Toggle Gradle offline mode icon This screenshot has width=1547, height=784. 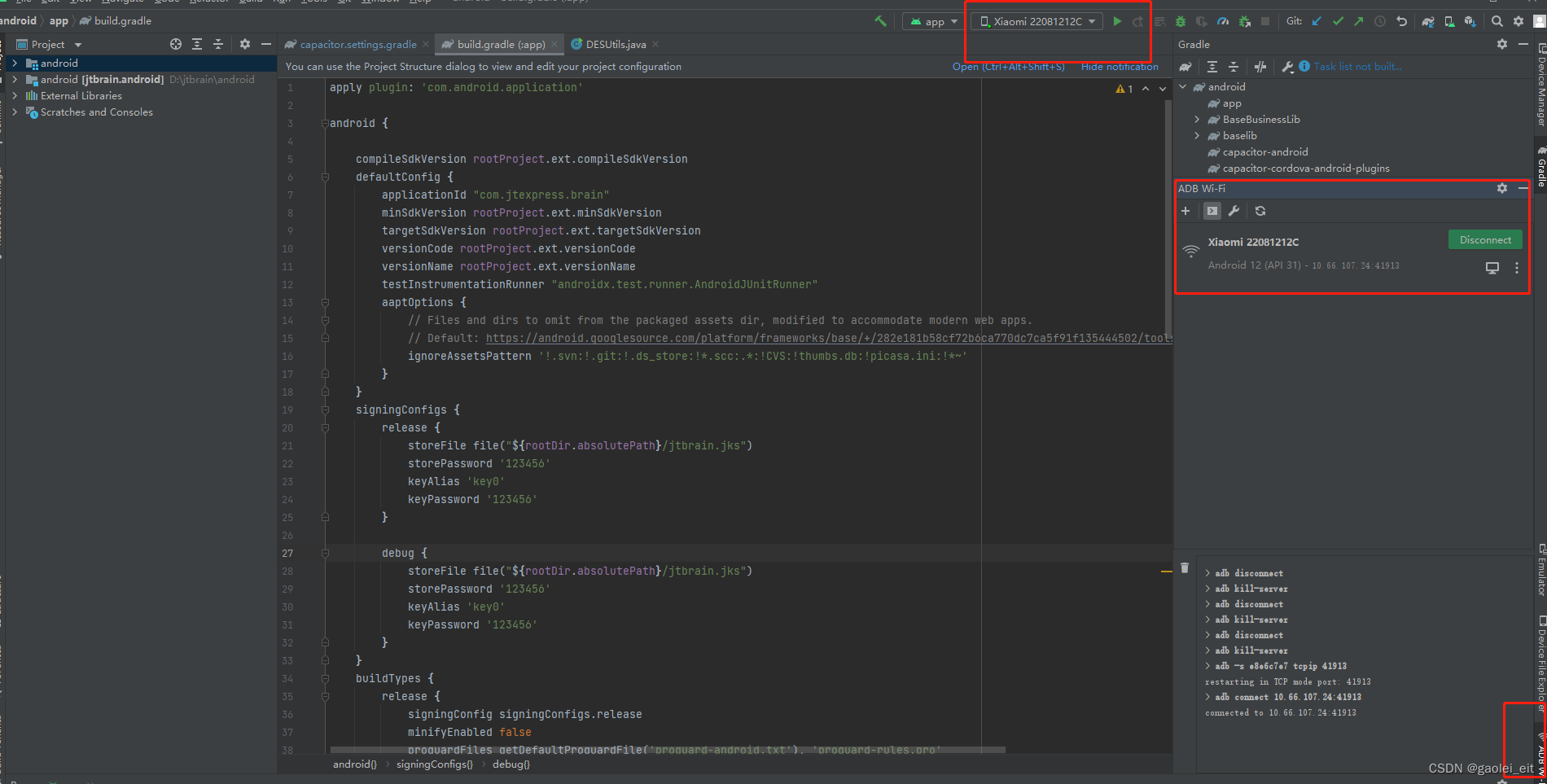point(1260,67)
